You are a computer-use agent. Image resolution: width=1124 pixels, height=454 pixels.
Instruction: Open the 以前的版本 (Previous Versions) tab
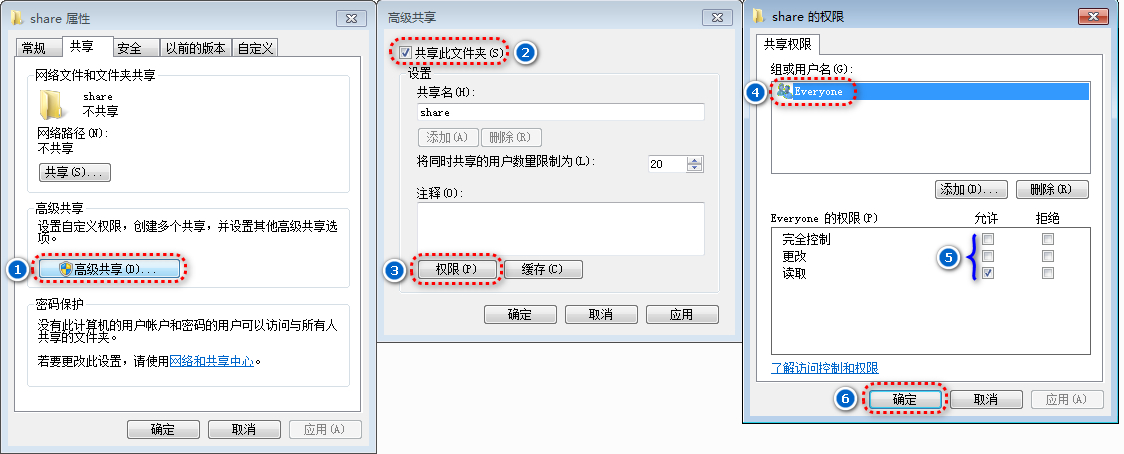click(196, 48)
